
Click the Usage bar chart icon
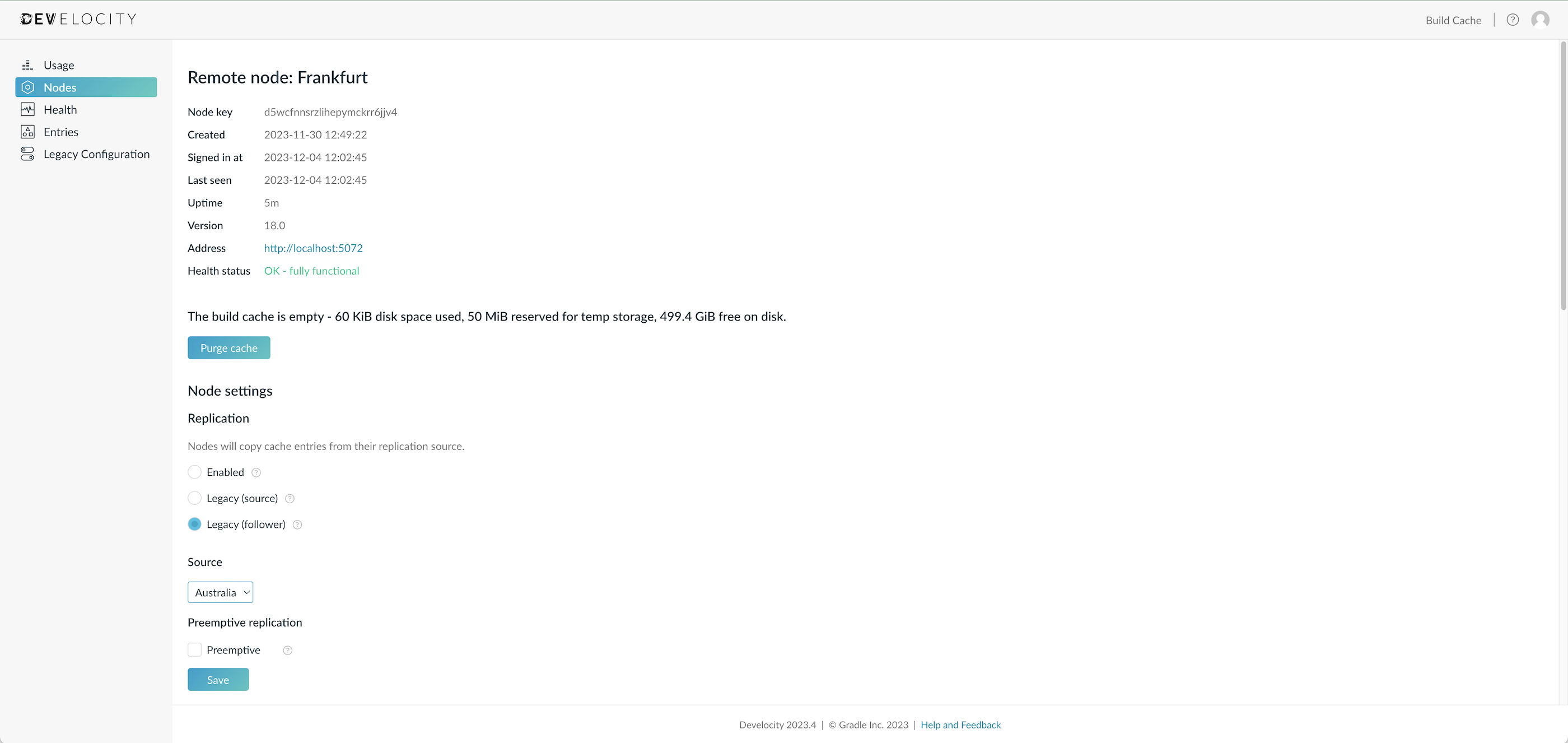[x=27, y=65]
